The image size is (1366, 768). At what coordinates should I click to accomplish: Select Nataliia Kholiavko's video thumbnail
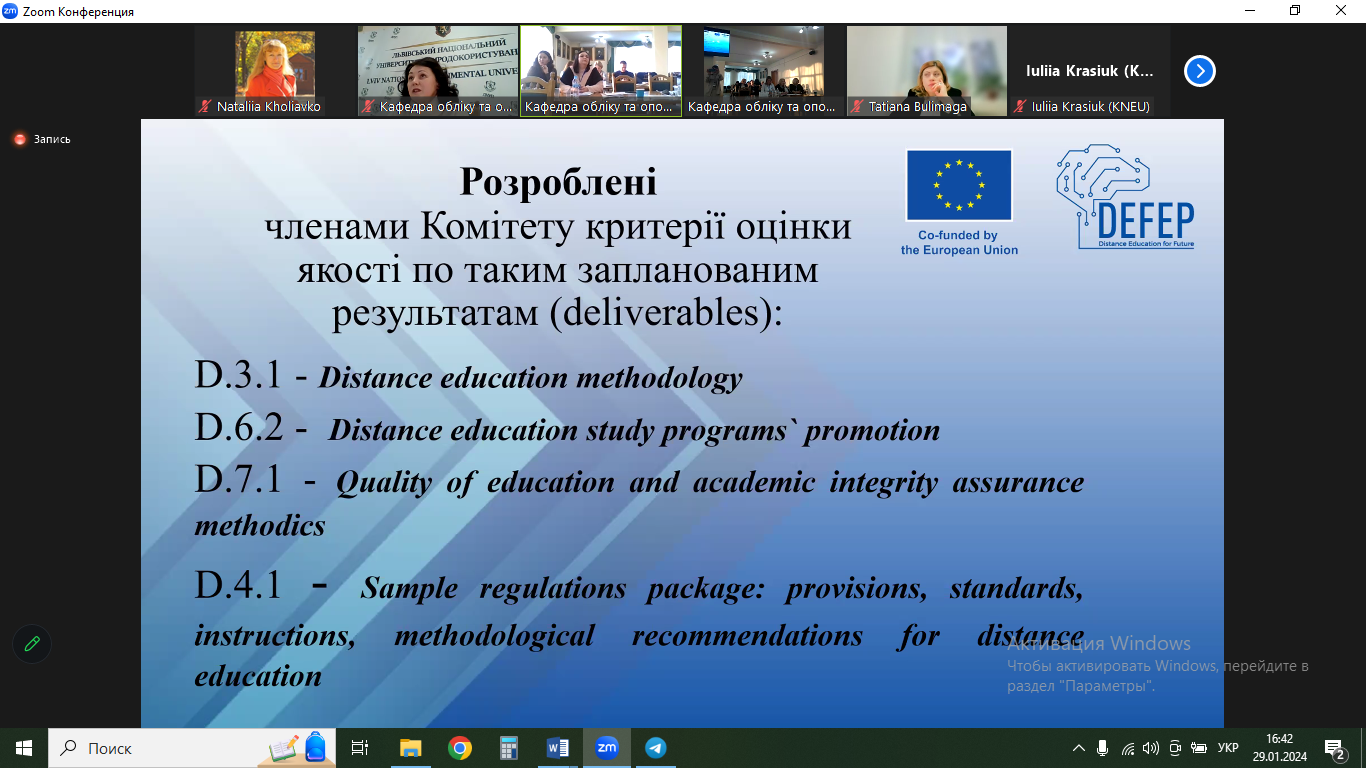click(274, 68)
